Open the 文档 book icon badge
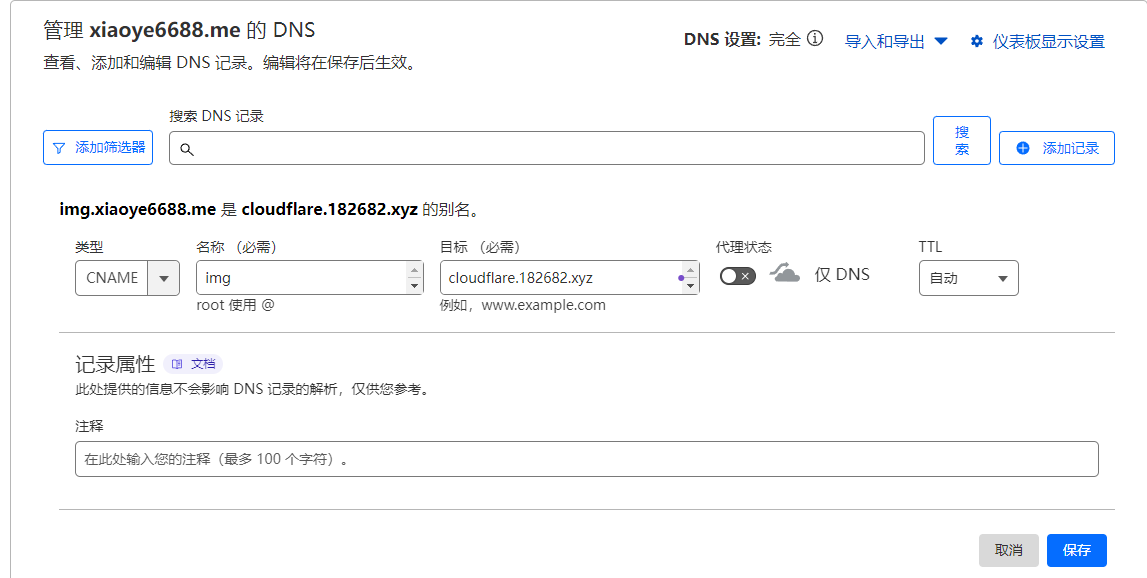Viewport: 1147px width, 578px height. [x=177, y=364]
